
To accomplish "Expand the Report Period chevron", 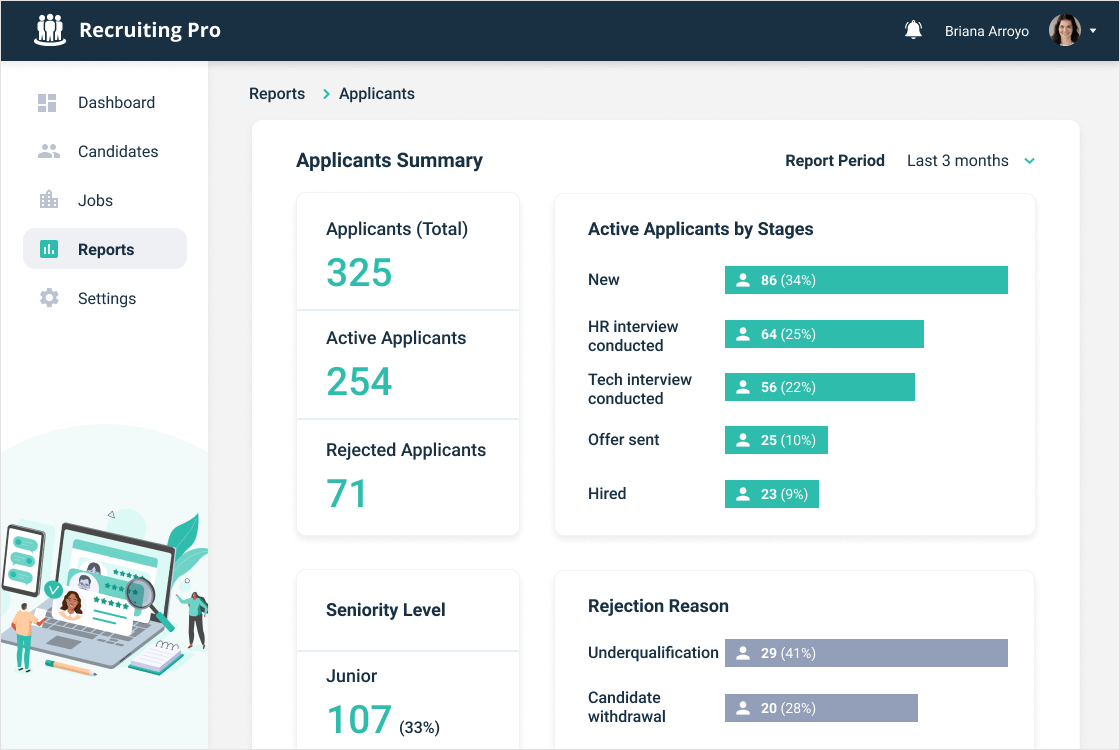I will coord(1029,161).
